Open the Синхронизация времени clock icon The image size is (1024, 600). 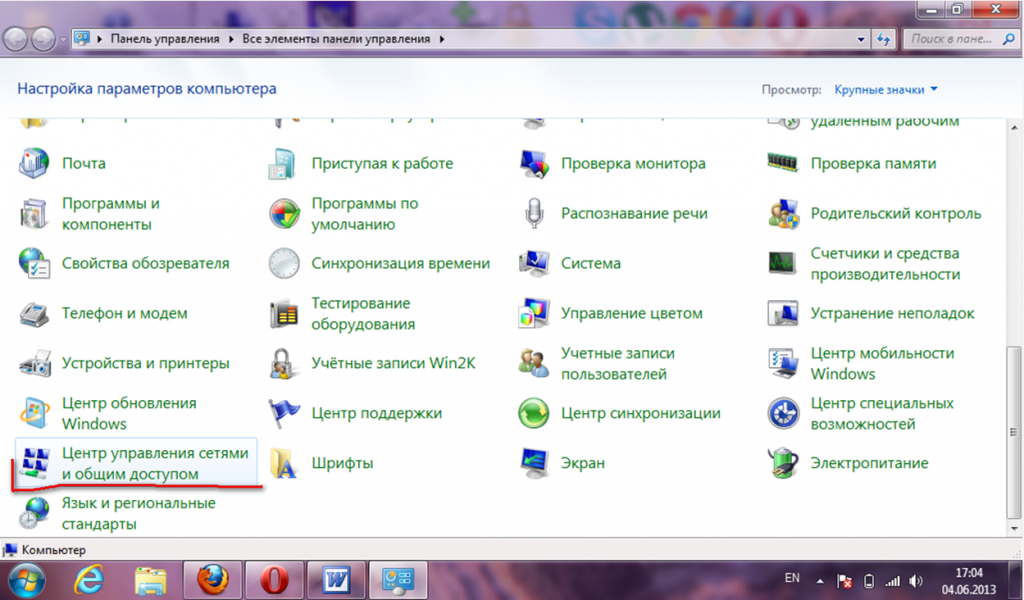(x=284, y=263)
